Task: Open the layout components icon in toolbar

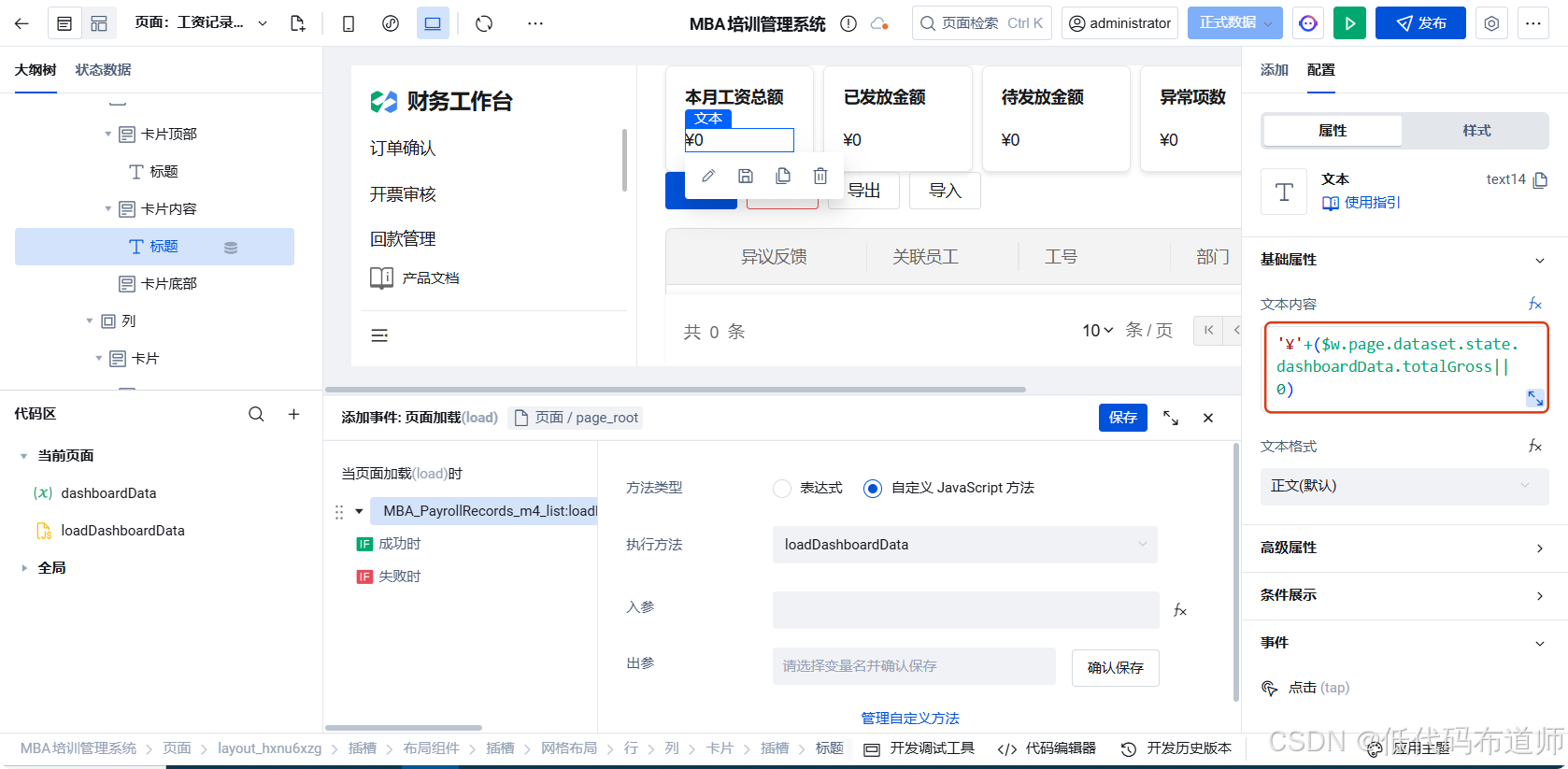Action: click(x=99, y=23)
